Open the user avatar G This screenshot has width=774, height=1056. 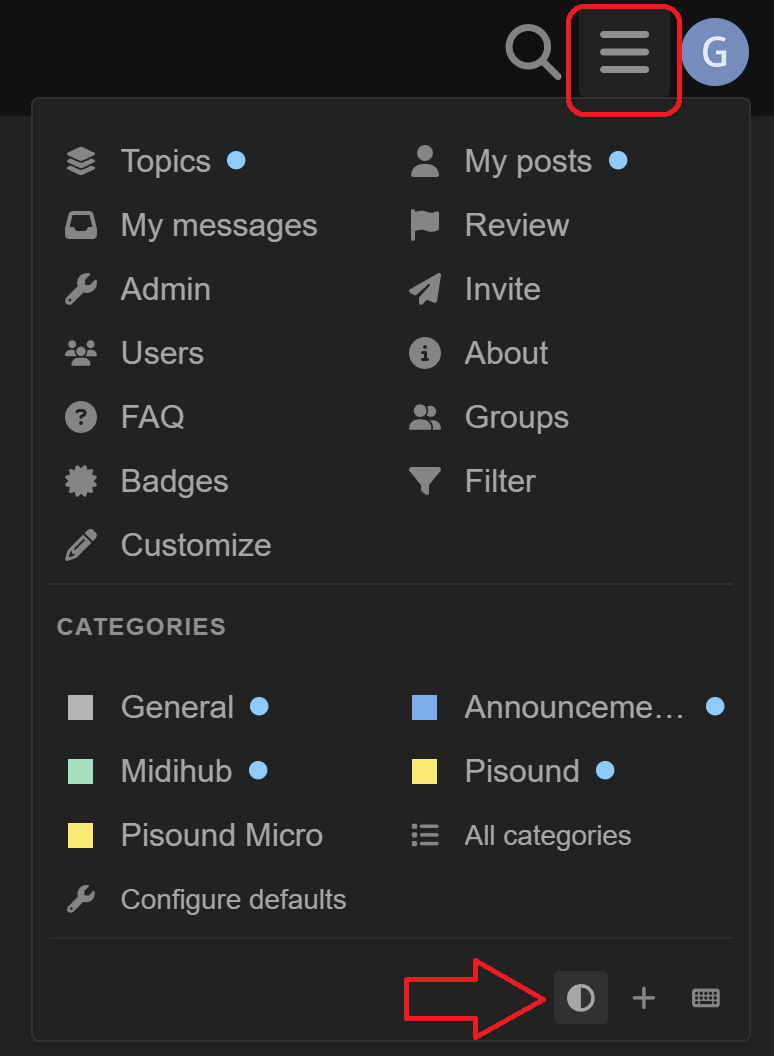coord(714,52)
